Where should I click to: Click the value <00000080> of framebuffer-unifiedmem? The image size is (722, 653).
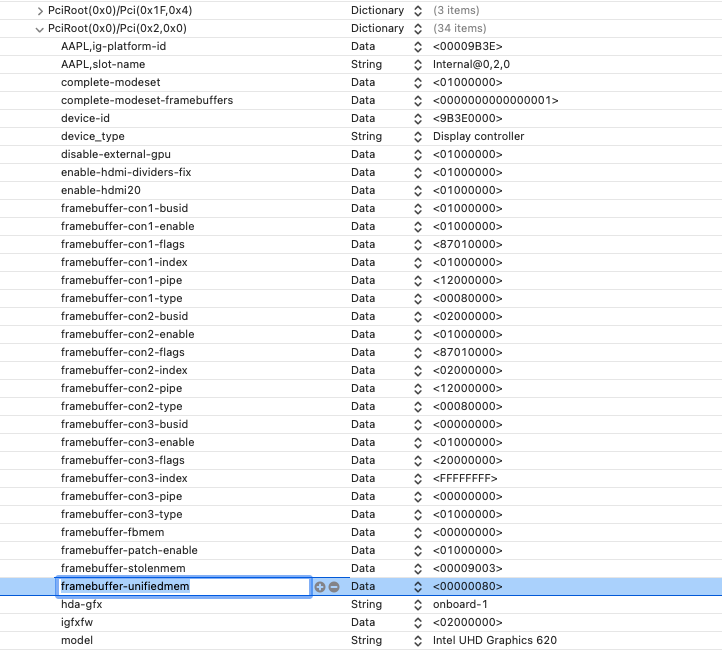point(467,586)
